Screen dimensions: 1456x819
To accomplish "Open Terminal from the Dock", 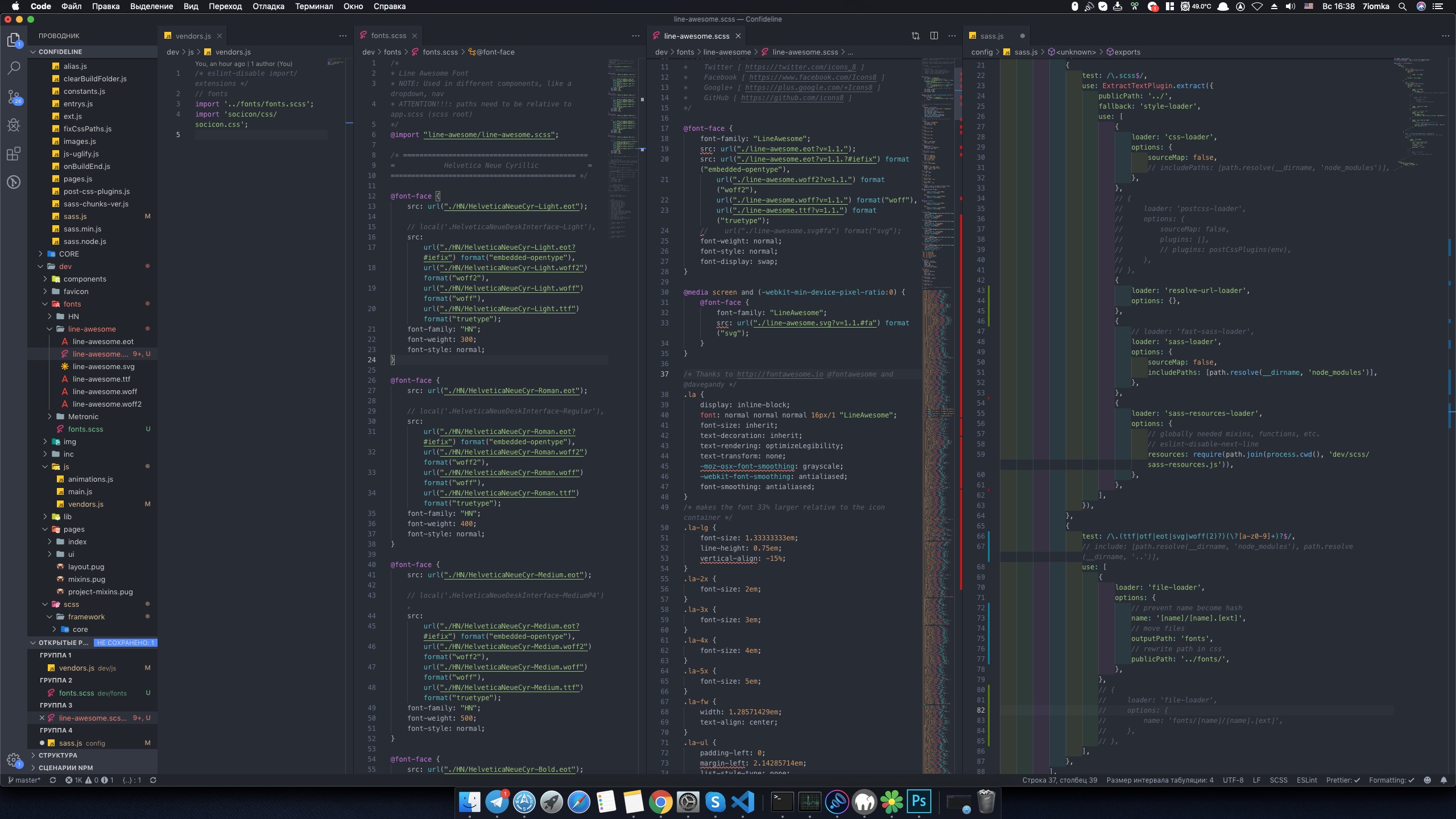I will point(783,802).
